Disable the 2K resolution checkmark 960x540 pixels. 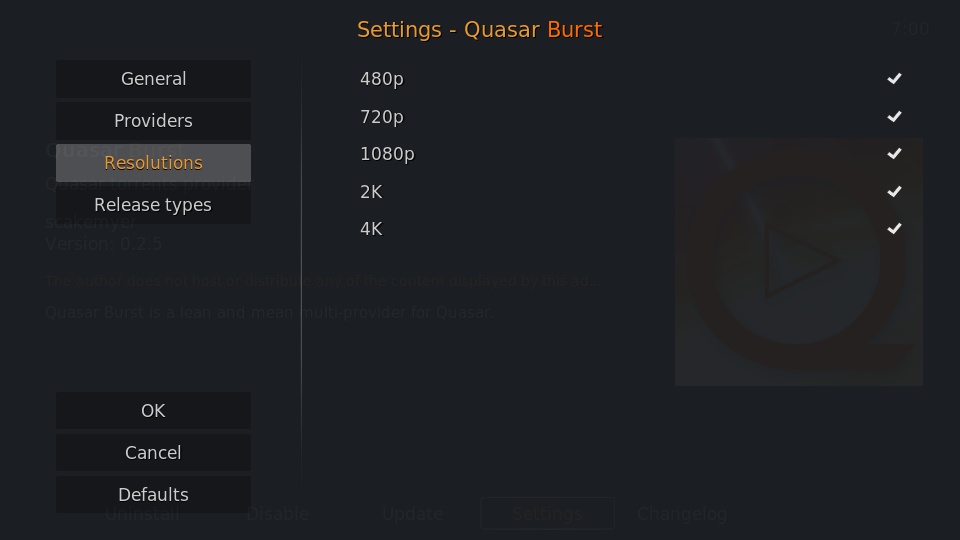pos(894,192)
